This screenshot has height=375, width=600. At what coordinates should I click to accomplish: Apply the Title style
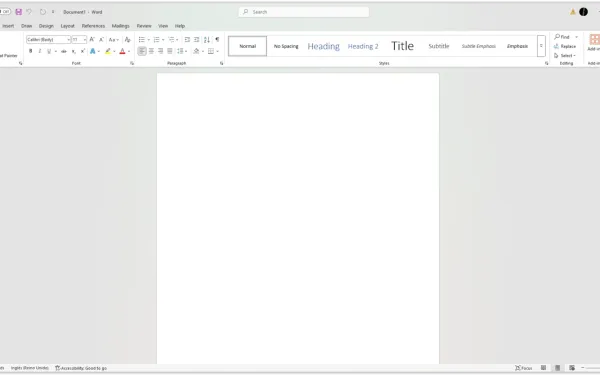(x=403, y=46)
